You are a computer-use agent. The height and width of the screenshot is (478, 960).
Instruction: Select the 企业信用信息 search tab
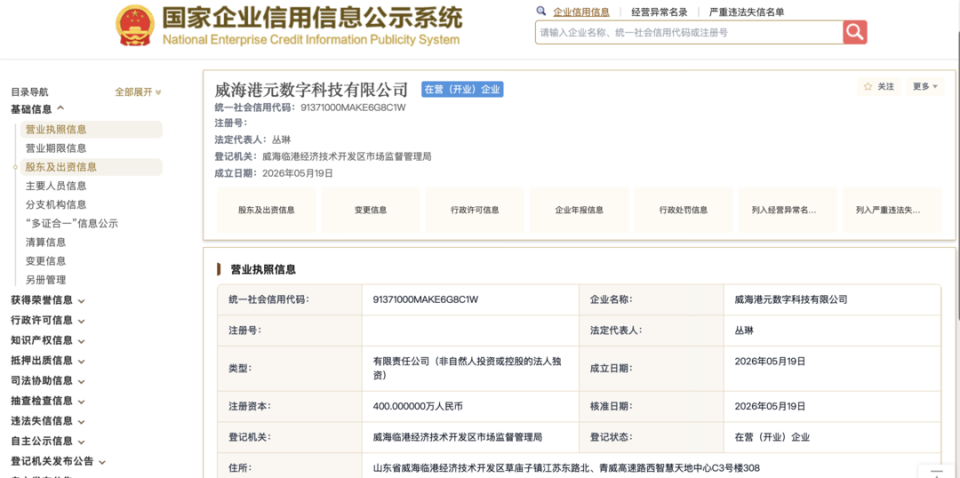click(581, 12)
